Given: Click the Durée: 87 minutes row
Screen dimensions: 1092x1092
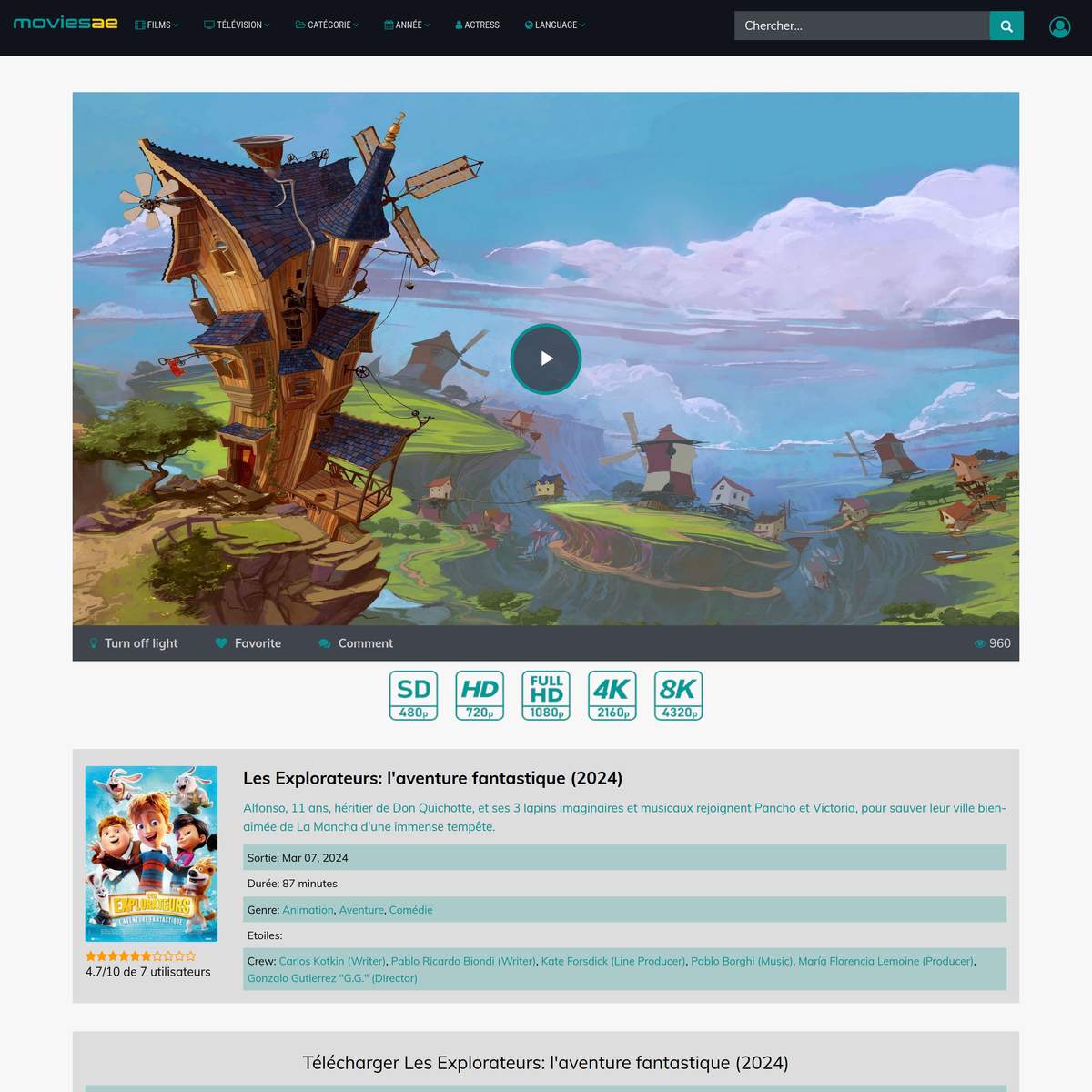Looking at the screenshot, I should (x=624, y=884).
